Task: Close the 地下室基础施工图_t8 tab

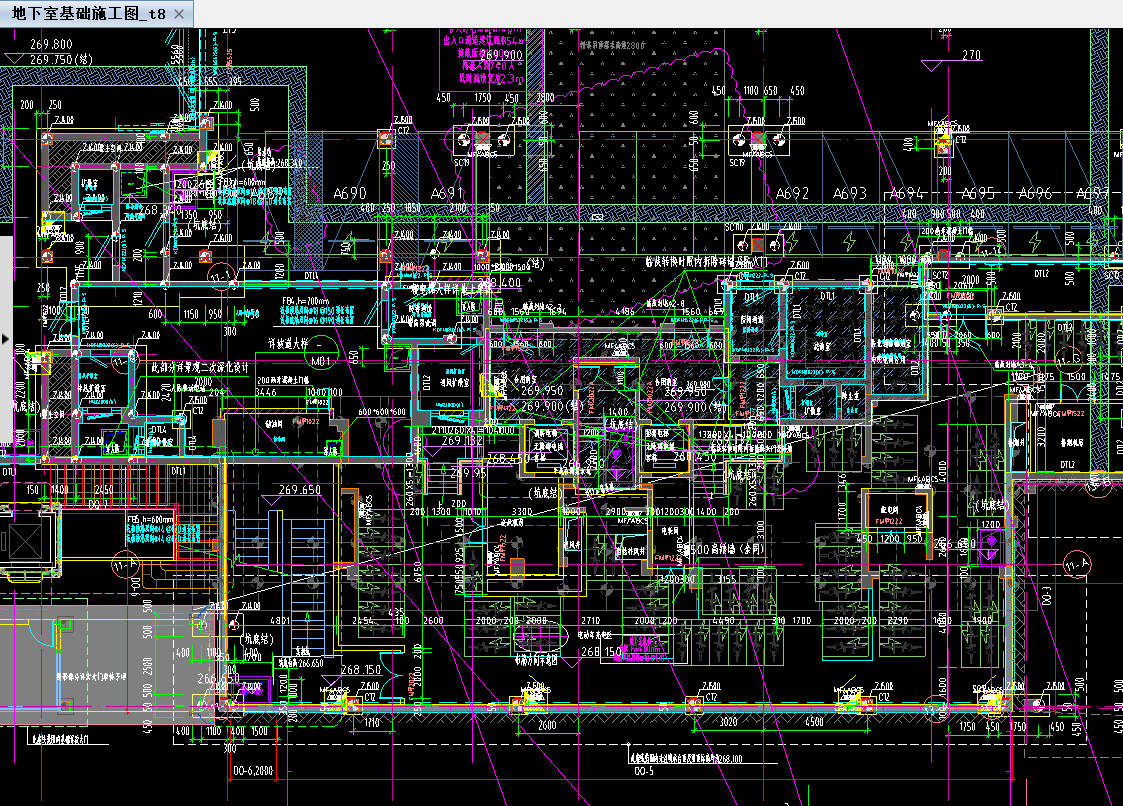Action: point(179,14)
